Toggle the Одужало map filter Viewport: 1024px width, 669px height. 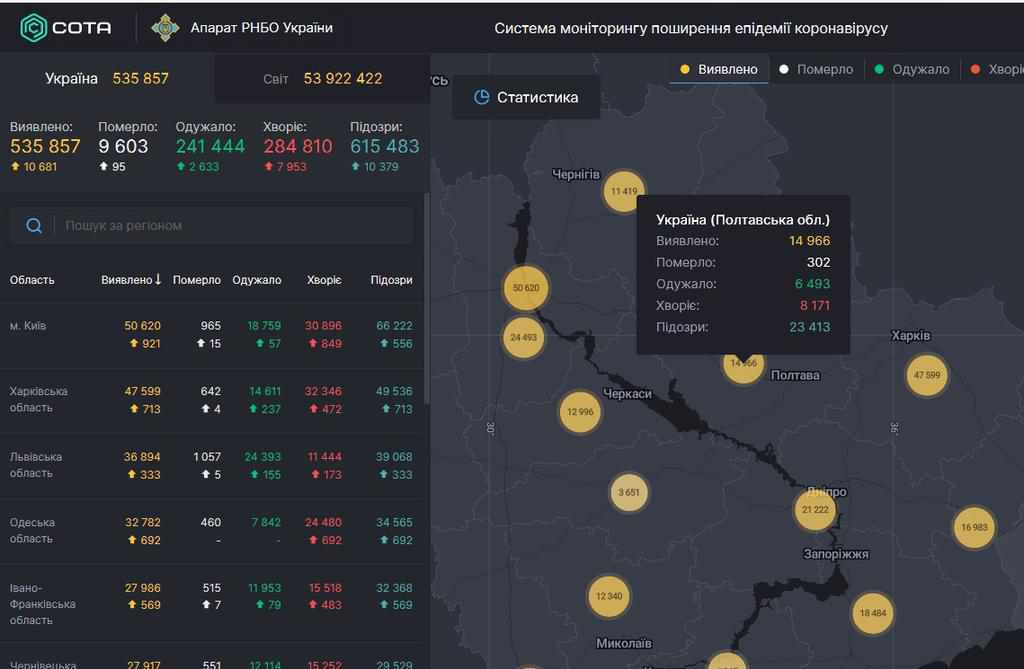(x=911, y=69)
